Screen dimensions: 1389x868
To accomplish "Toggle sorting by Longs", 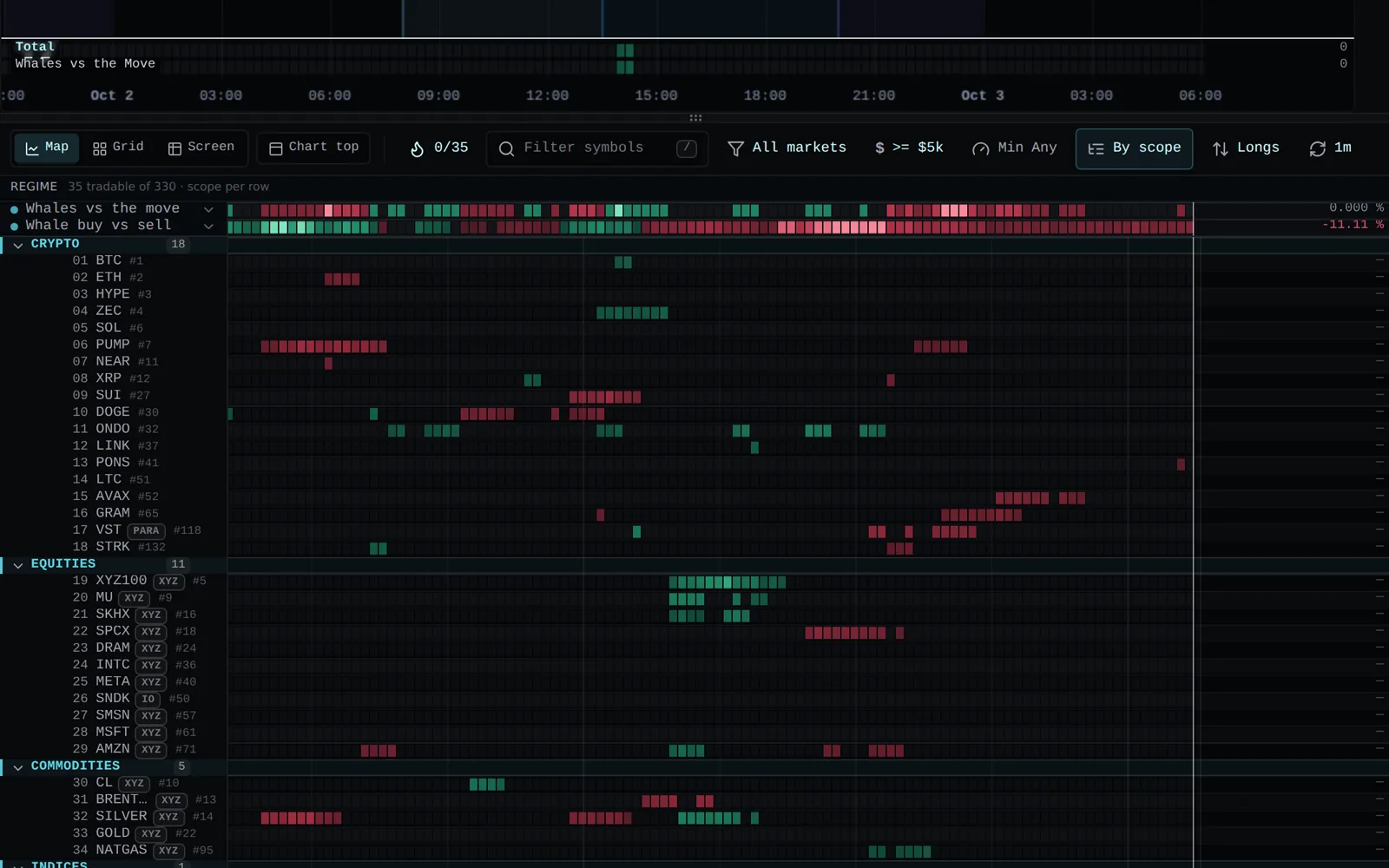I will pos(1246,148).
